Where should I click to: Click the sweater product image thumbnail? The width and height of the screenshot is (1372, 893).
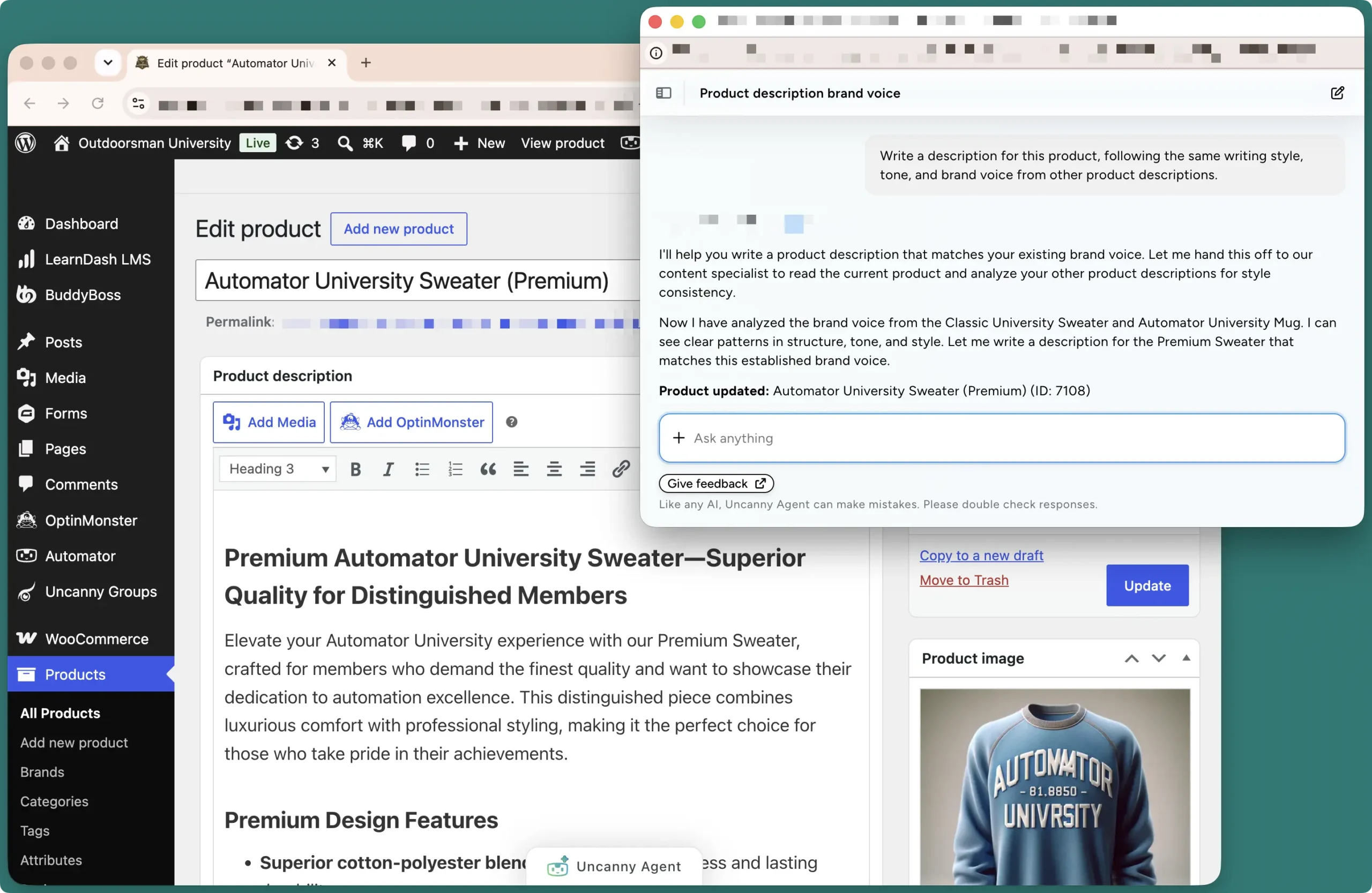1055,787
